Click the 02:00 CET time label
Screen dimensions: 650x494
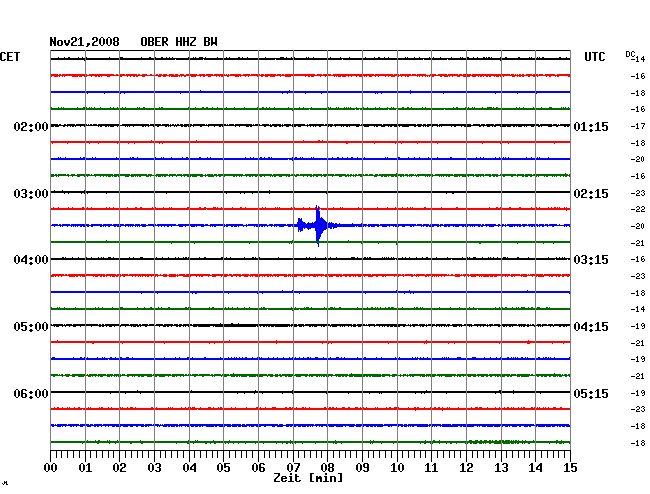31,126
